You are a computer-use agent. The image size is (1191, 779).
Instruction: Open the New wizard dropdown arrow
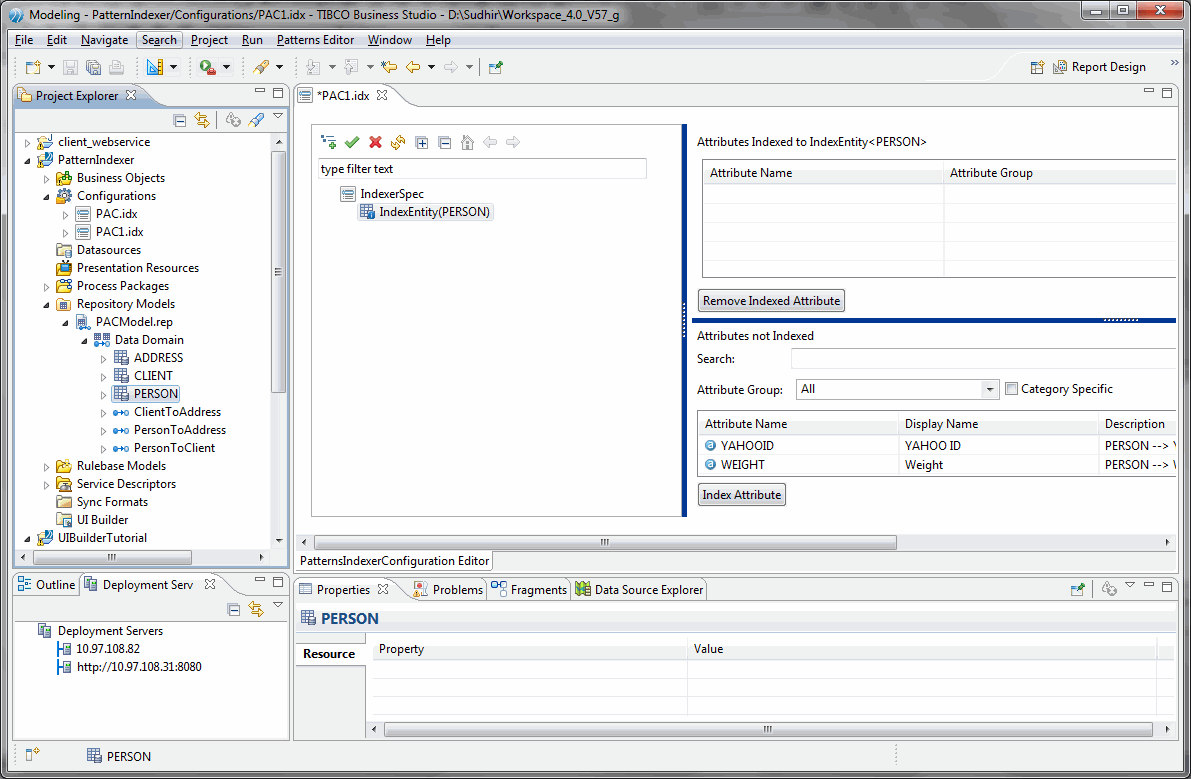[51, 67]
